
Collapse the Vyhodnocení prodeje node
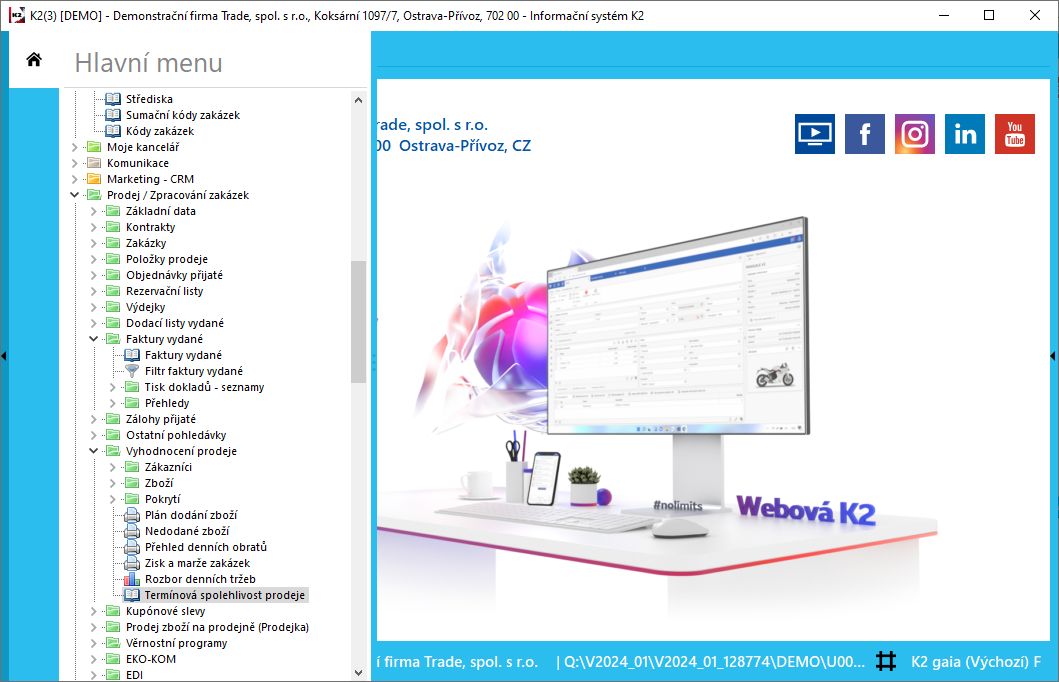pos(93,451)
